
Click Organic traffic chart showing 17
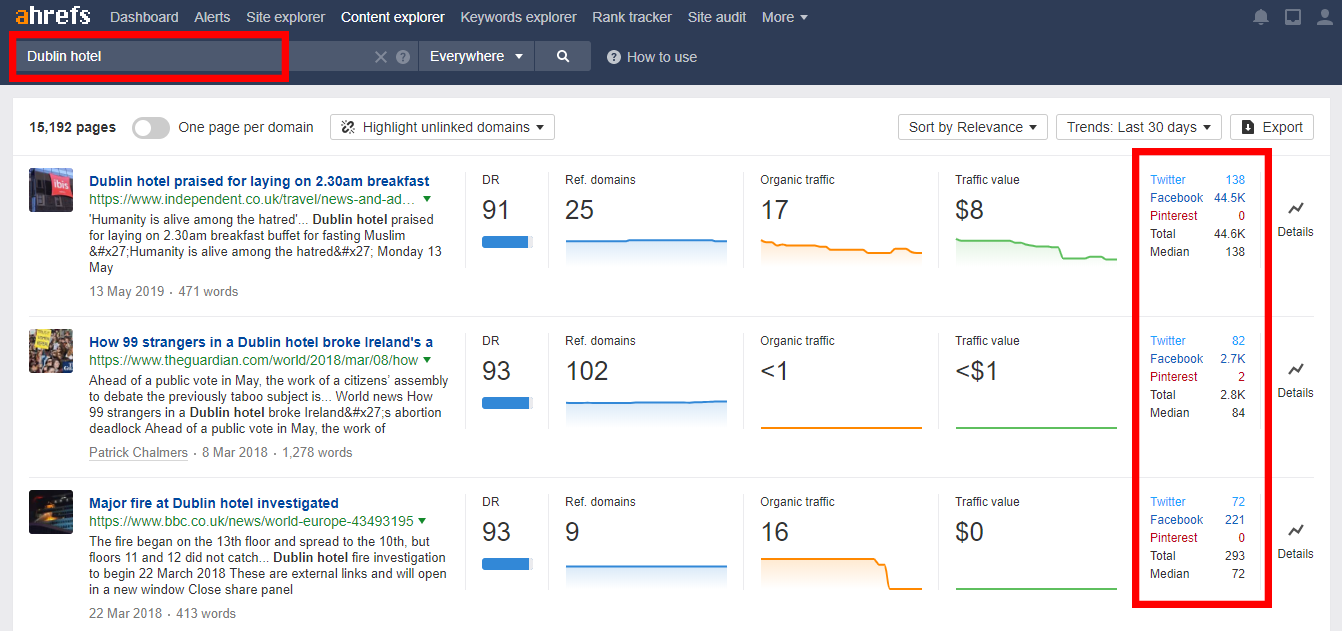(841, 251)
